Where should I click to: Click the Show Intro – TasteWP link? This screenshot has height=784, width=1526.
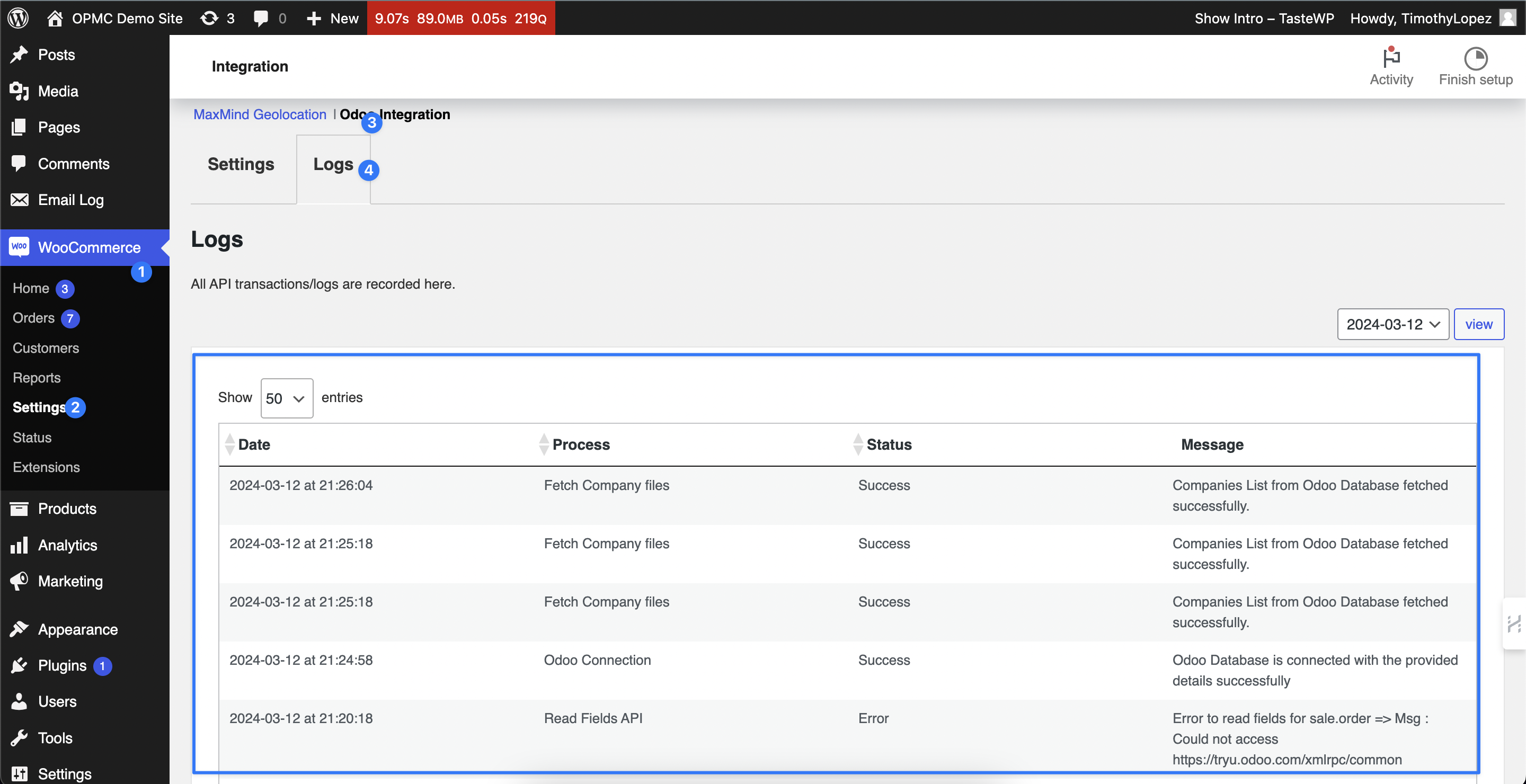[x=1264, y=19]
